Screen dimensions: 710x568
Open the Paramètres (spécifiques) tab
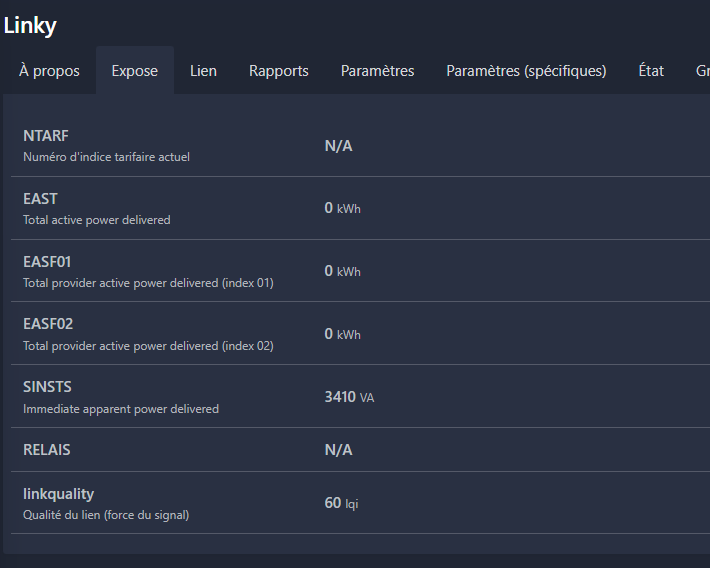click(x=526, y=71)
